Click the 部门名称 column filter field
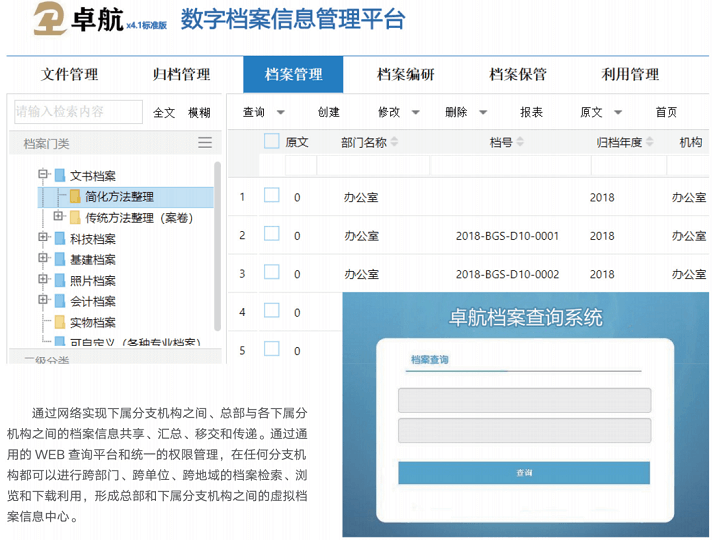Viewport: 720px width, 540px height. tap(373, 165)
